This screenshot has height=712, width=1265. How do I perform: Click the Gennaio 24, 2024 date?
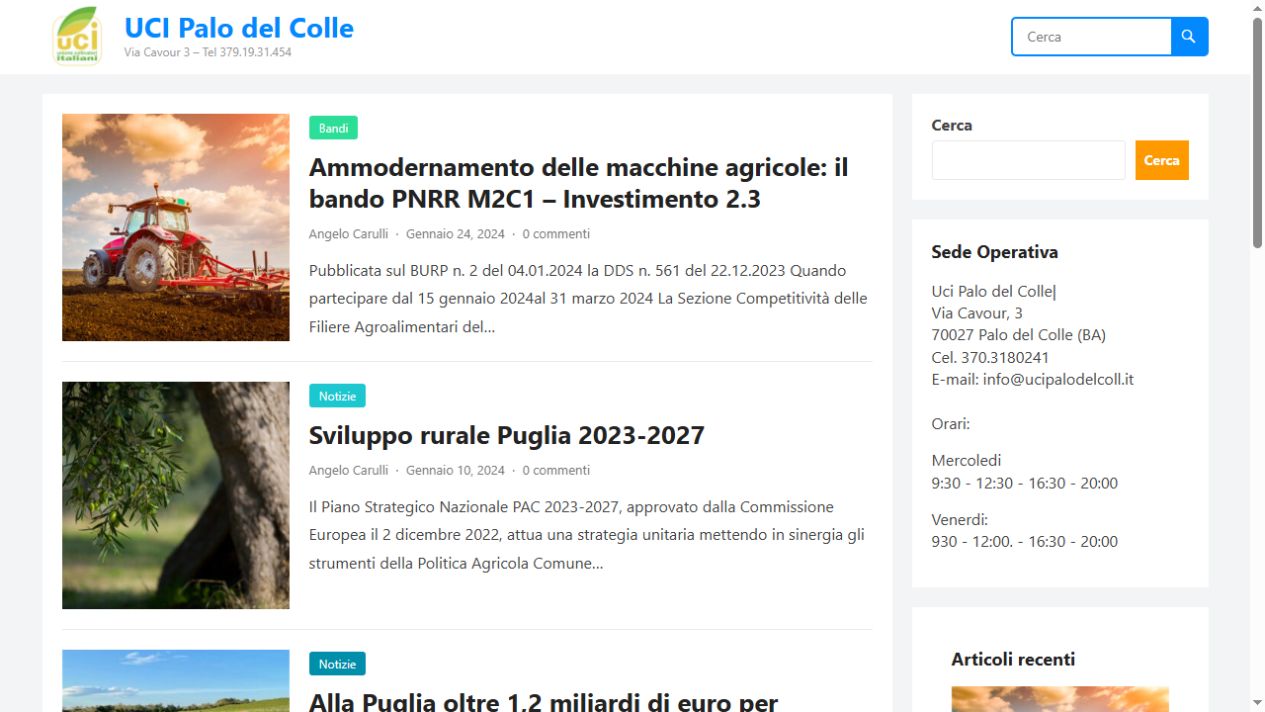pos(455,234)
